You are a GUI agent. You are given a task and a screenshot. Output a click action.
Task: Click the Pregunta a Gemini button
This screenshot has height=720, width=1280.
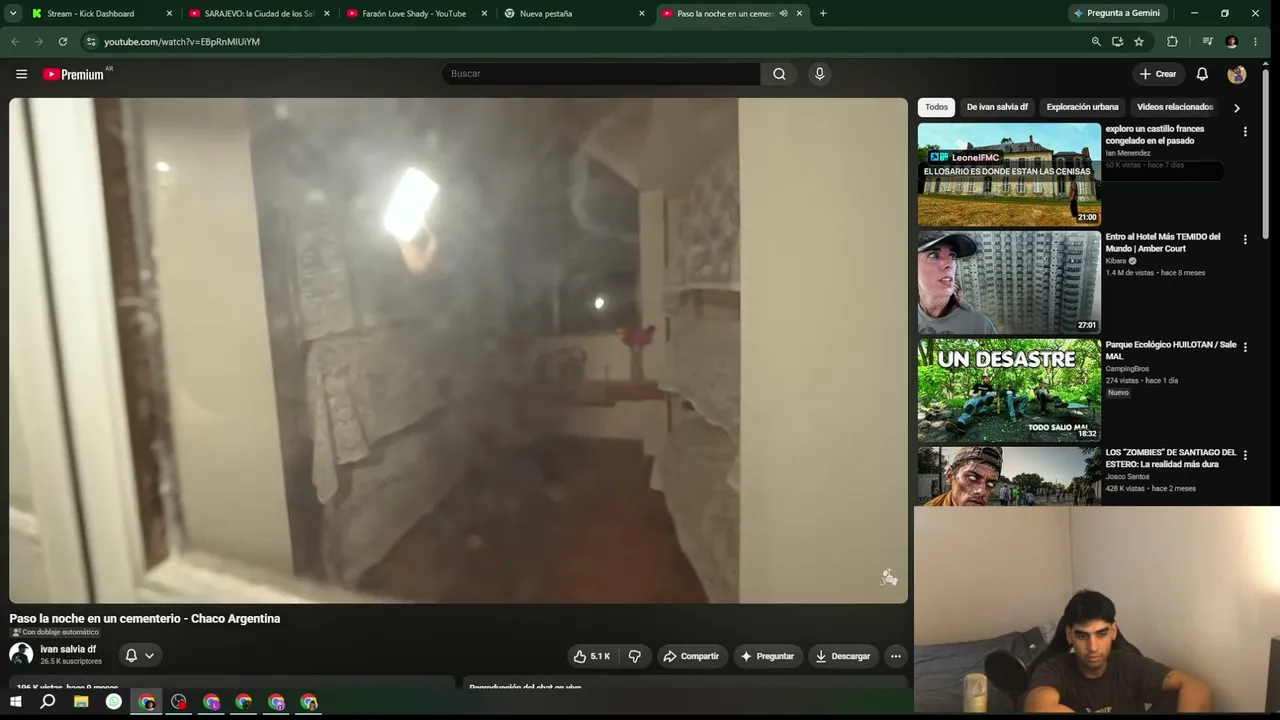click(1116, 13)
